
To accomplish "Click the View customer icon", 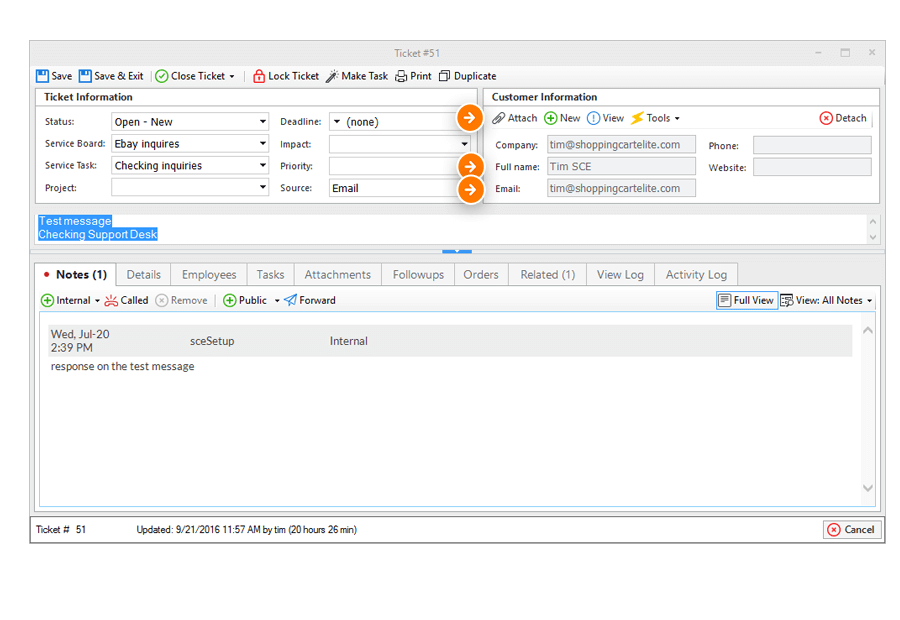I will pos(593,118).
